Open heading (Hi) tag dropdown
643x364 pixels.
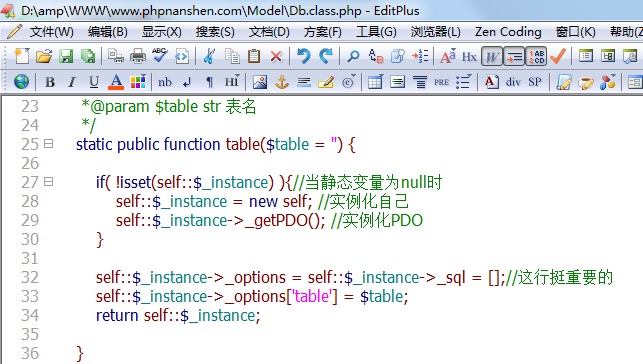point(232,82)
